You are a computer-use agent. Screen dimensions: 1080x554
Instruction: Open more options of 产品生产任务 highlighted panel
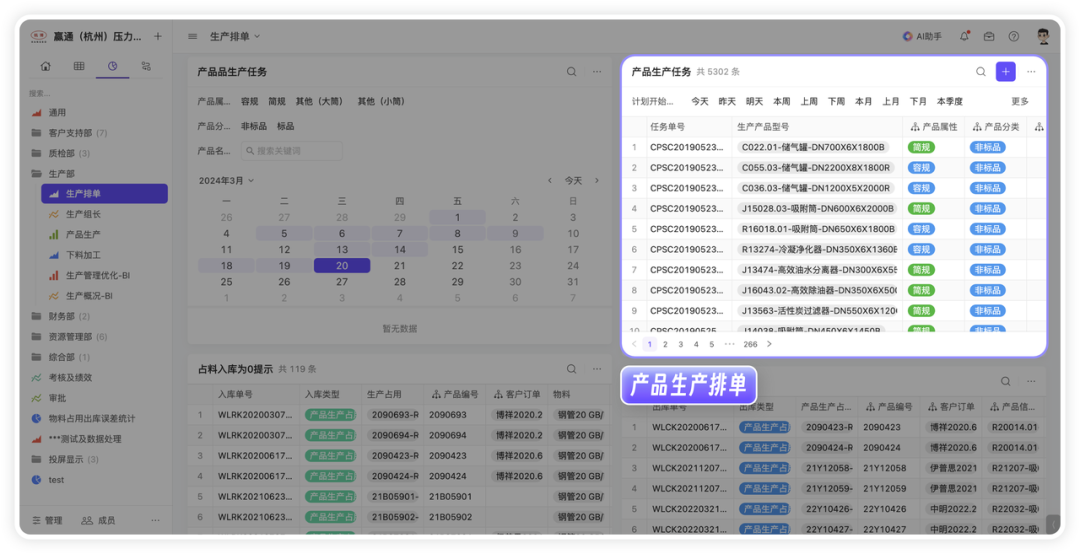[1031, 72]
